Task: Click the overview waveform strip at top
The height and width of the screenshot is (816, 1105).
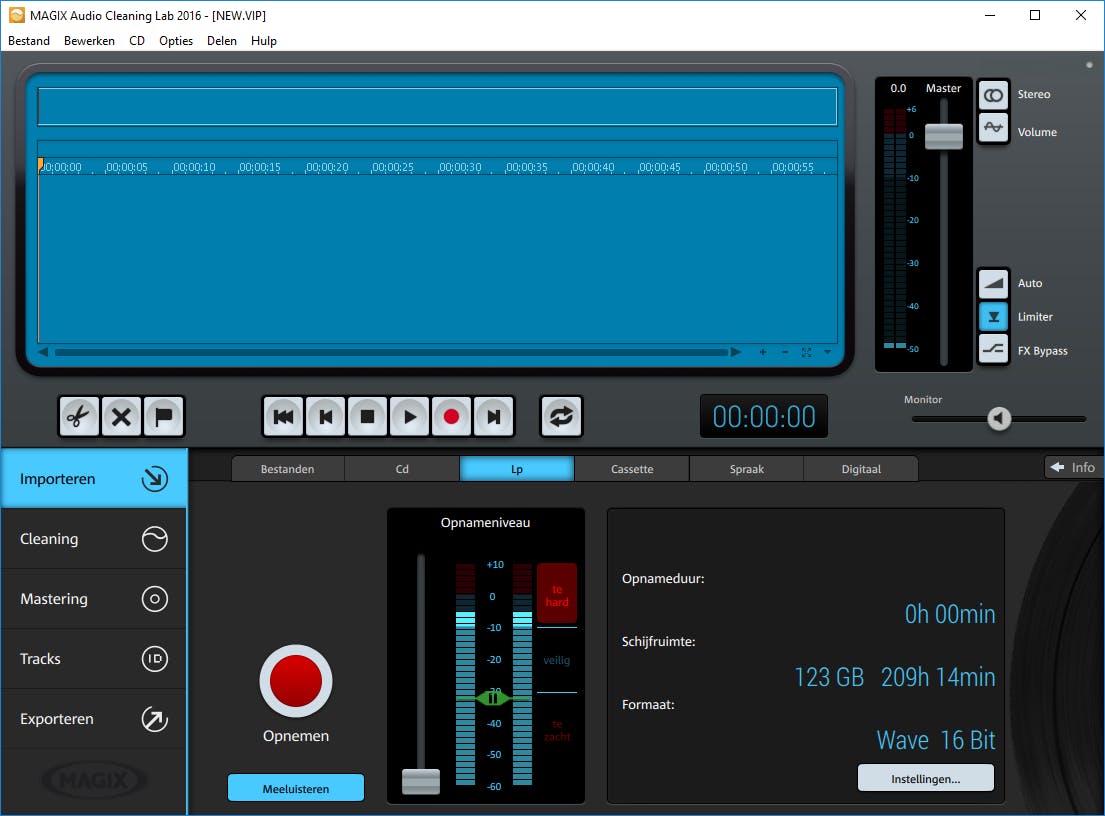Action: click(x=437, y=106)
